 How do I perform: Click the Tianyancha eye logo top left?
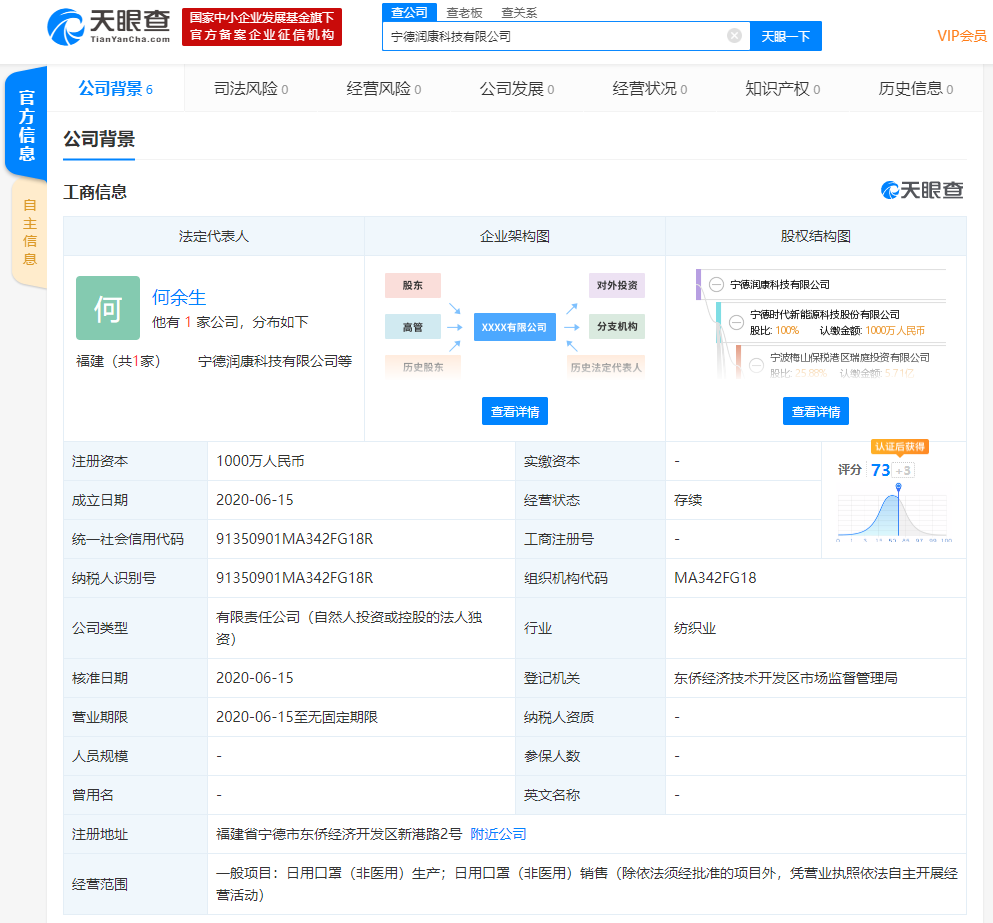65,27
